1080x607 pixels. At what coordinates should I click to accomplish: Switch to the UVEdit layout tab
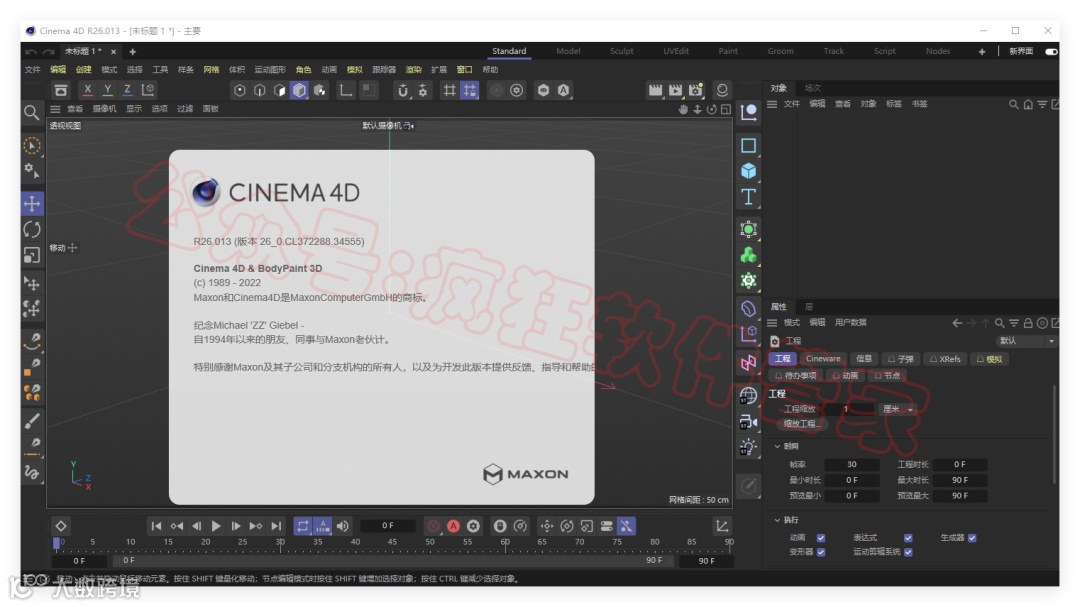(x=676, y=51)
